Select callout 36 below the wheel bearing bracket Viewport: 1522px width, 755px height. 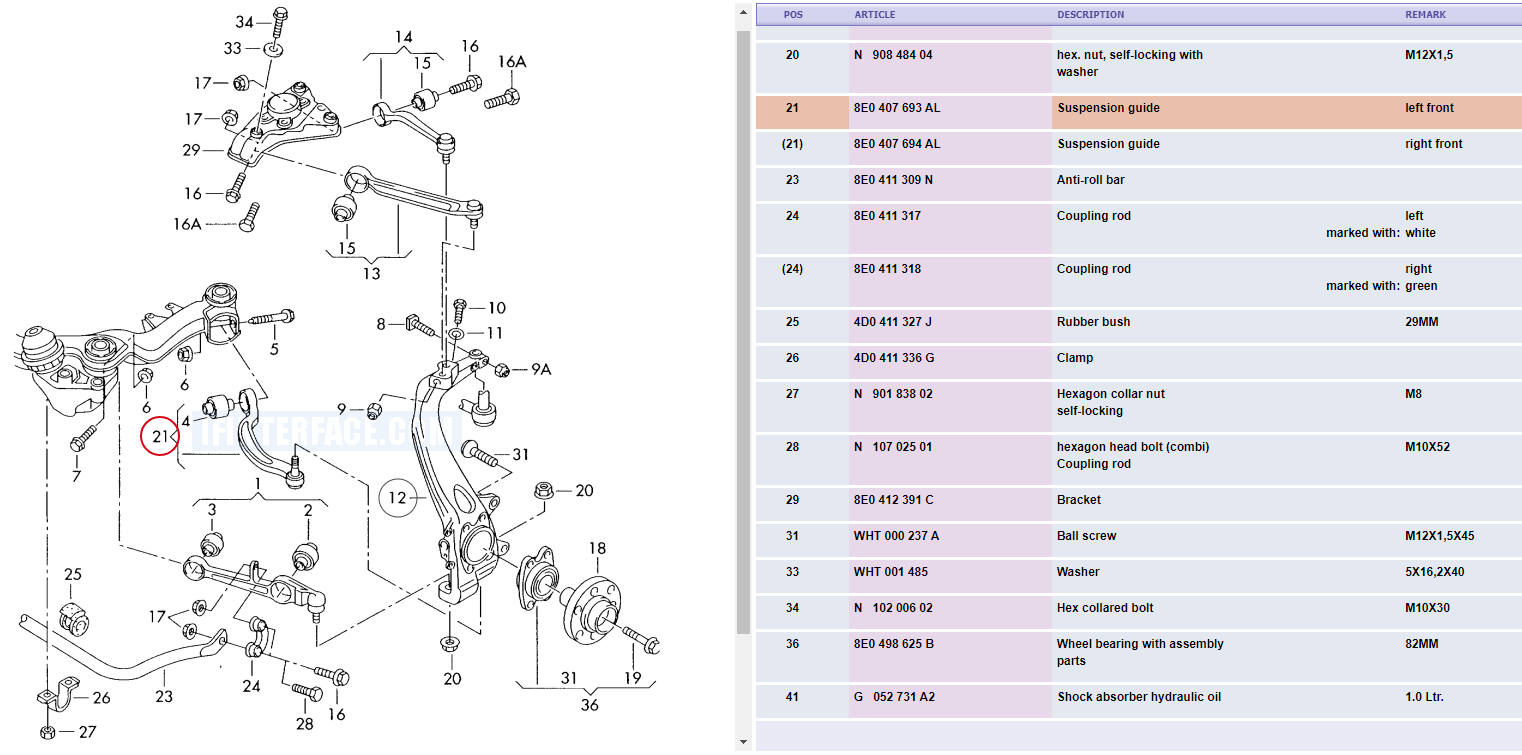tap(589, 705)
